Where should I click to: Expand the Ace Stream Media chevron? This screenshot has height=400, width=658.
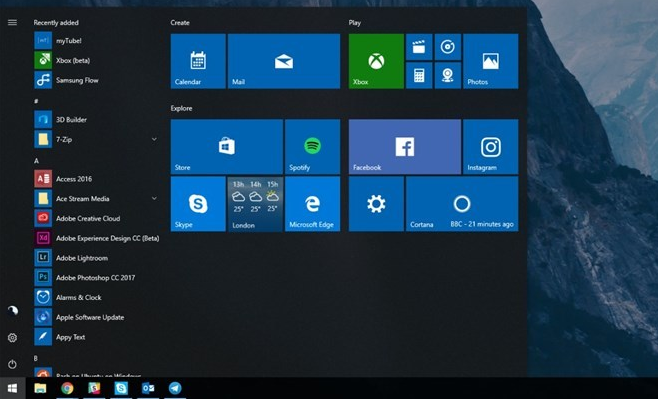click(x=154, y=198)
